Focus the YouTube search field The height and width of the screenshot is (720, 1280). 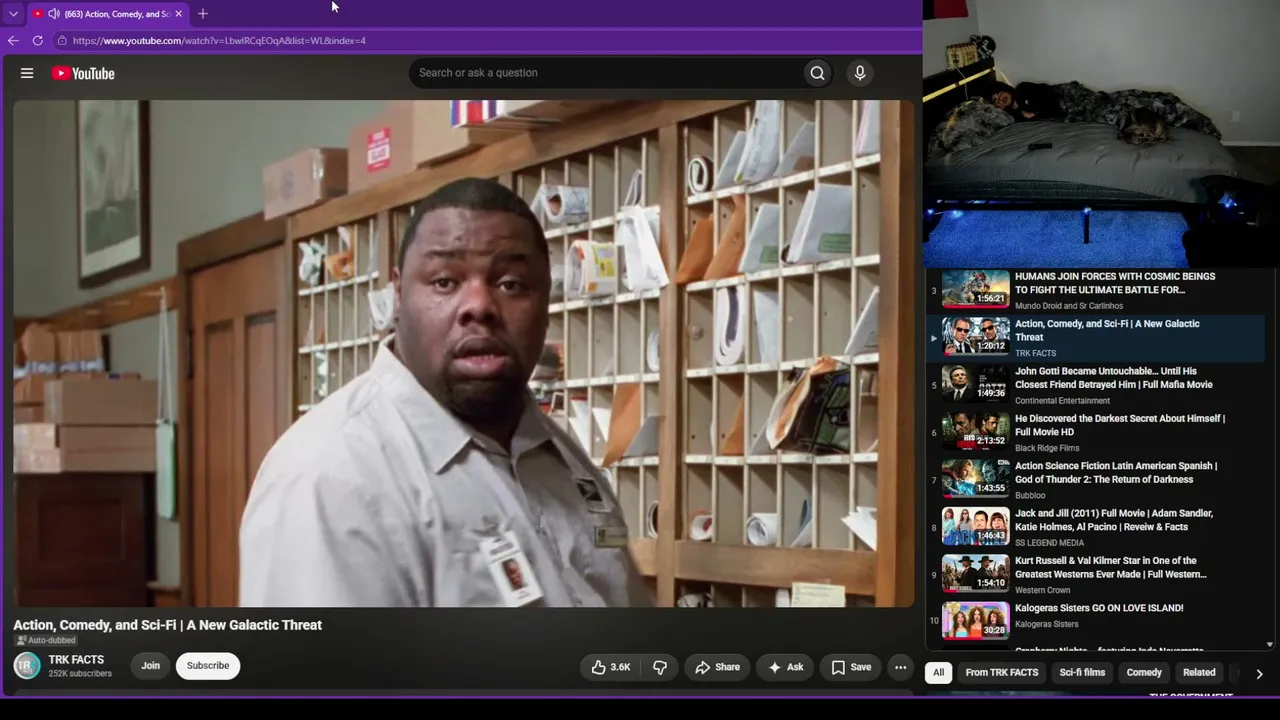pos(605,73)
